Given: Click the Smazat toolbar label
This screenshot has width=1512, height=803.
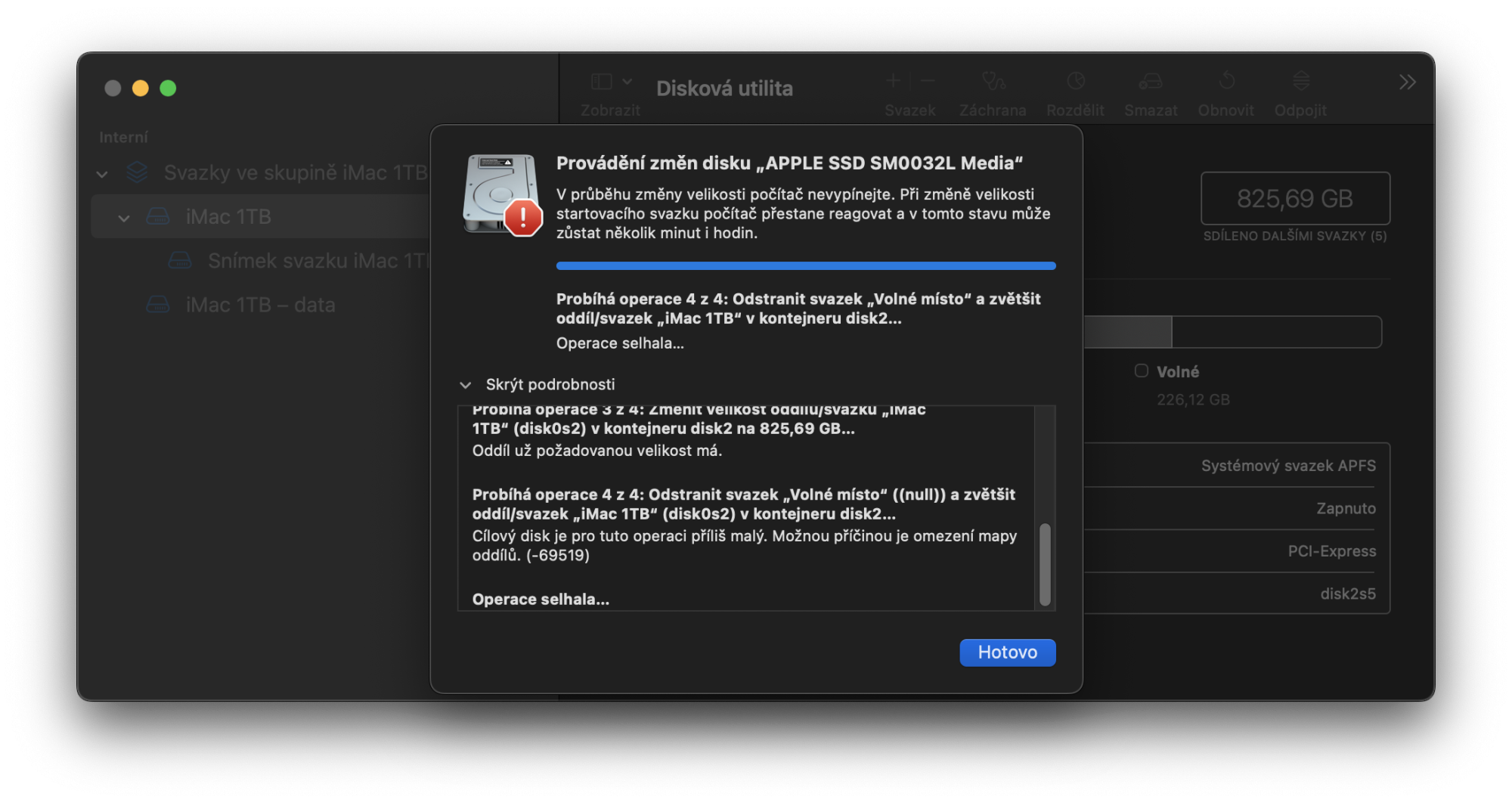Looking at the screenshot, I should tap(1151, 110).
